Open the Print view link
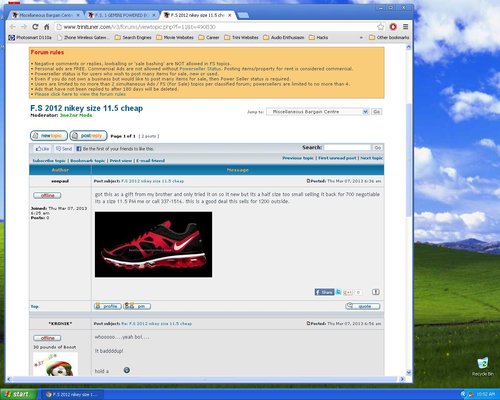This screenshot has height=400, width=500. [121, 161]
